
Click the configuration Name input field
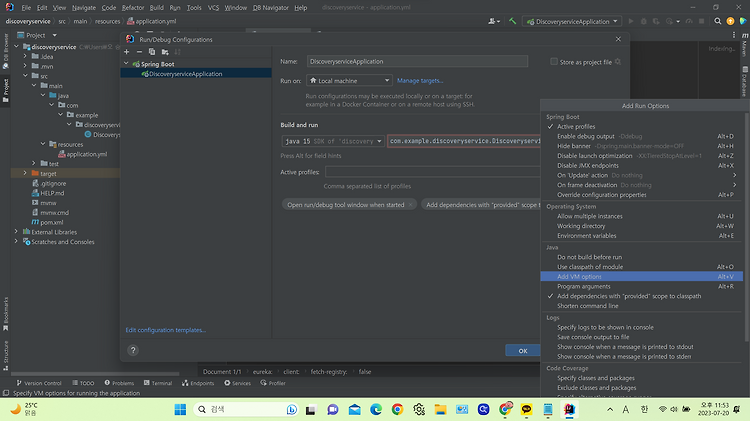tap(418, 61)
